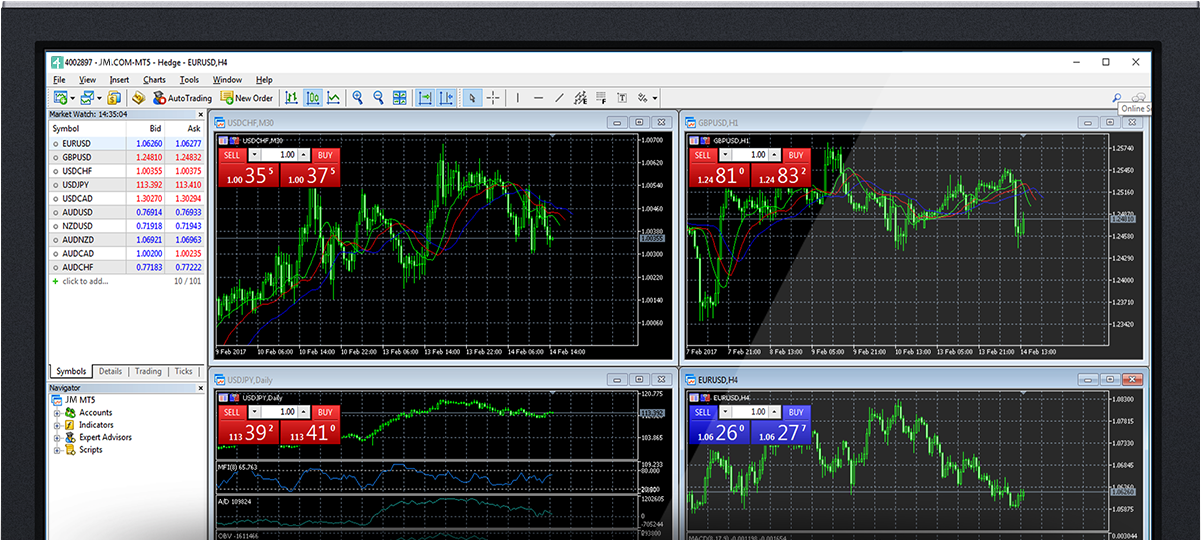Screen dimensions: 1201x540
Task: Select the text label tool
Action: point(621,98)
